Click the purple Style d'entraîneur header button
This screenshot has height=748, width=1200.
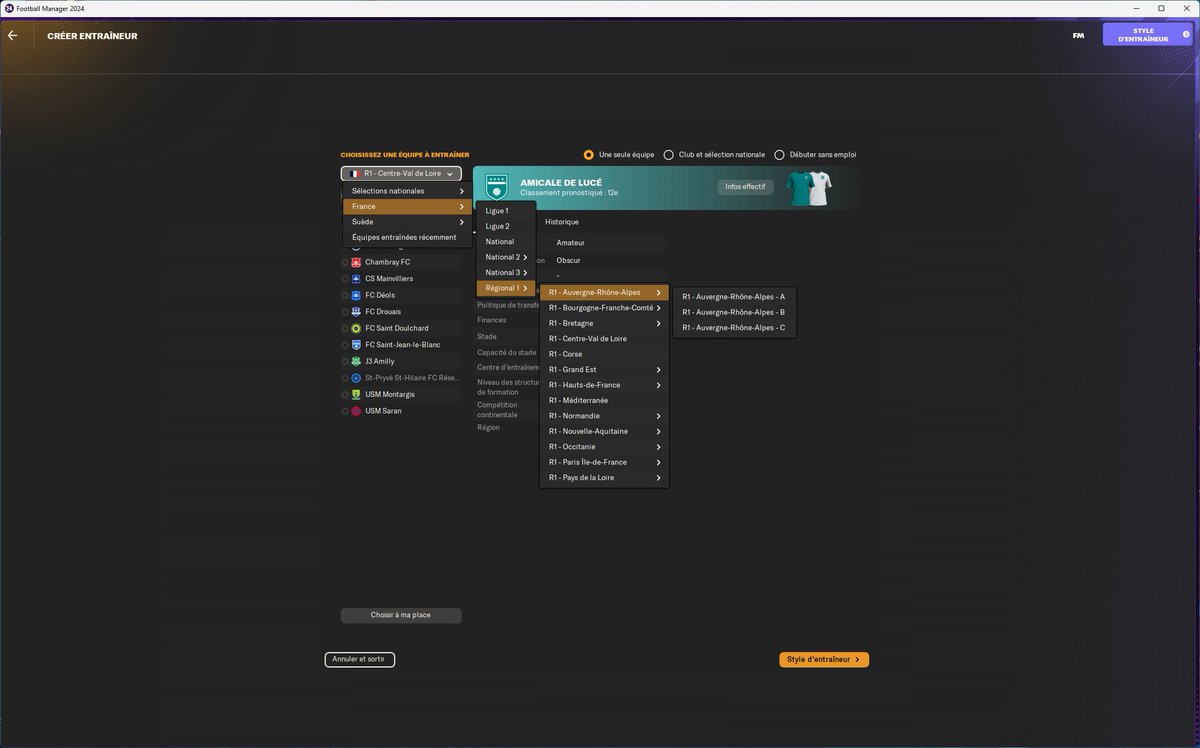(x=1148, y=35)
